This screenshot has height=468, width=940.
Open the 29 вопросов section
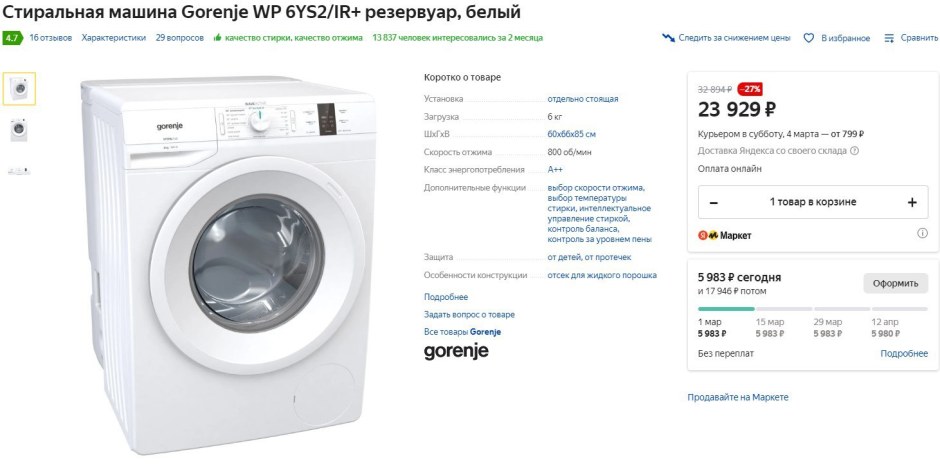(x=180, y=38)
